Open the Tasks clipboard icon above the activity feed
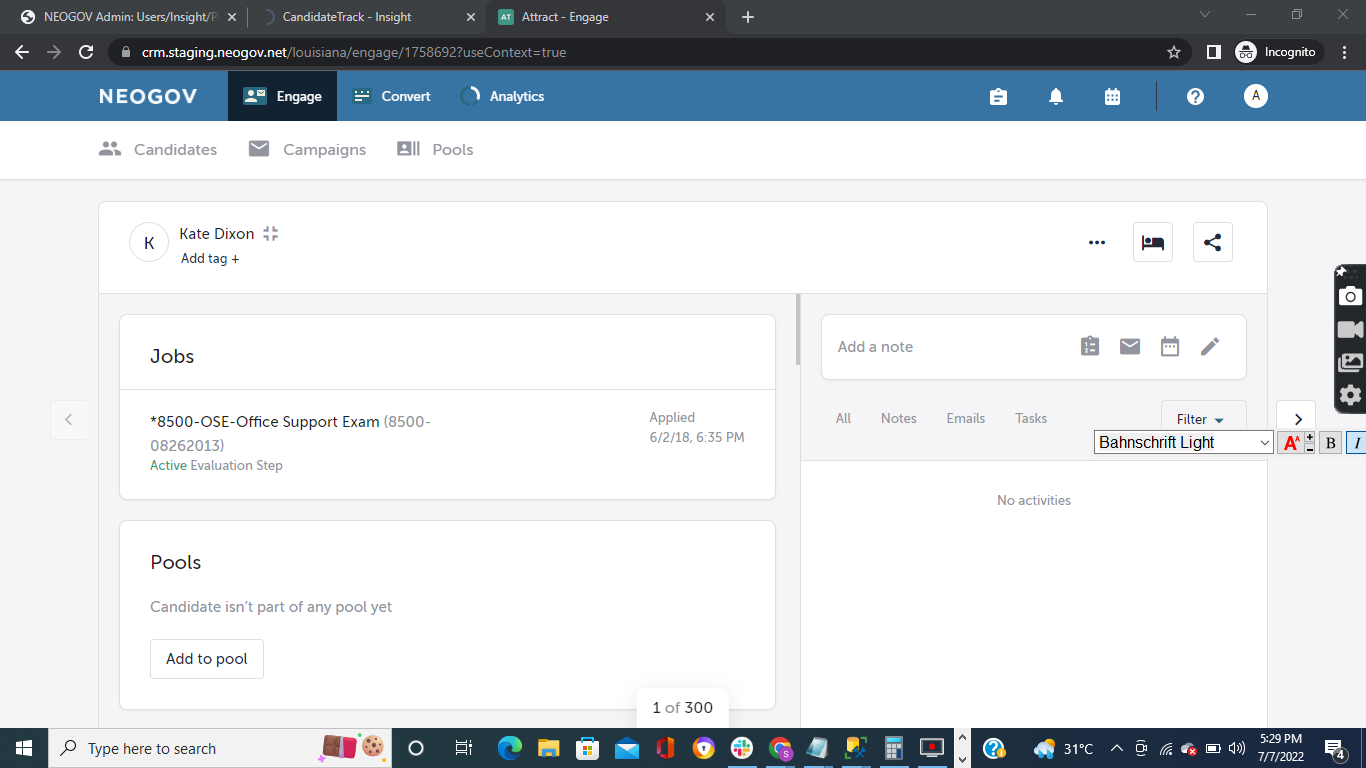The height and width of the screenshot is (768, 1366). coord(1089,346)
